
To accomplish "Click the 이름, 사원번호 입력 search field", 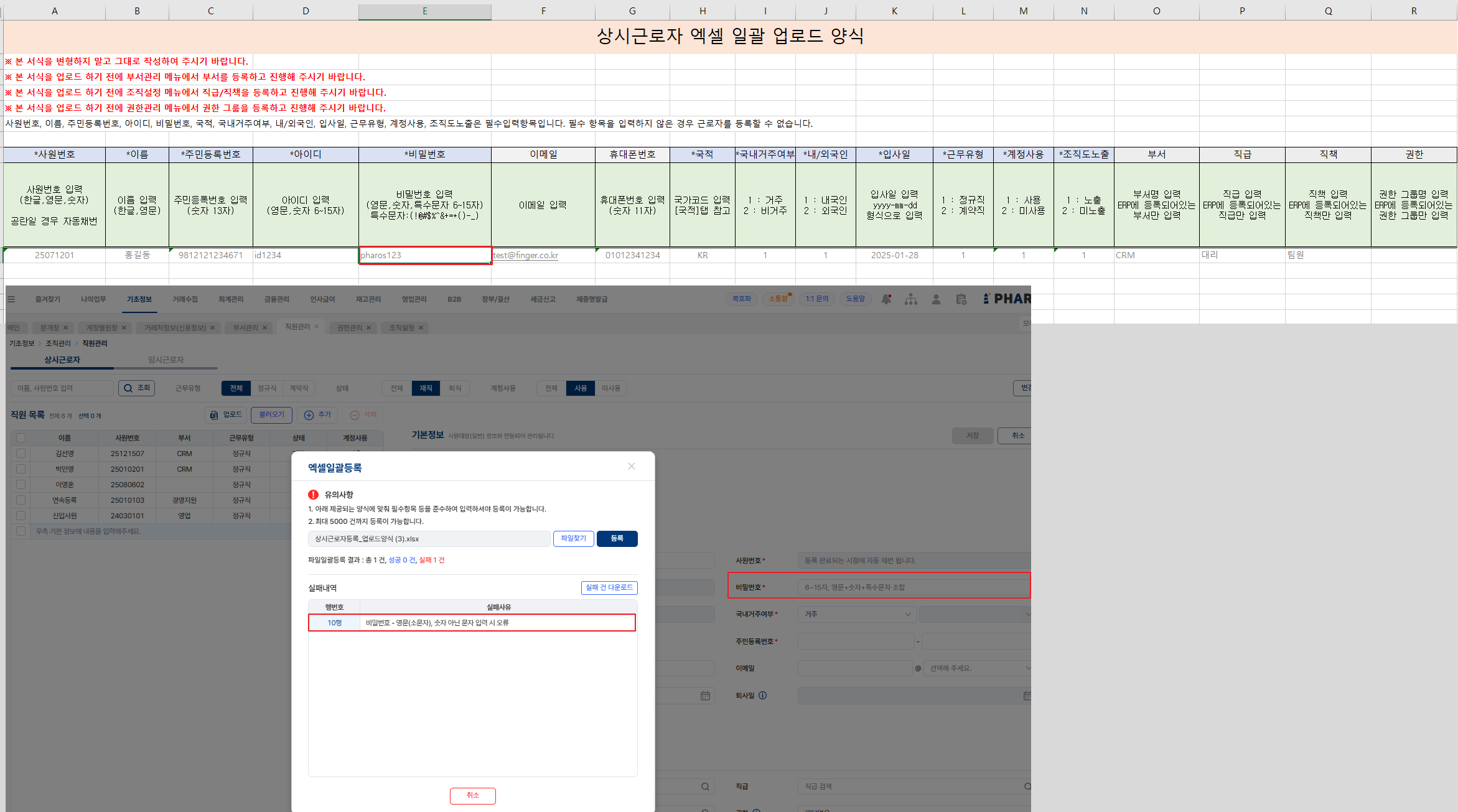I will [62, 388].
